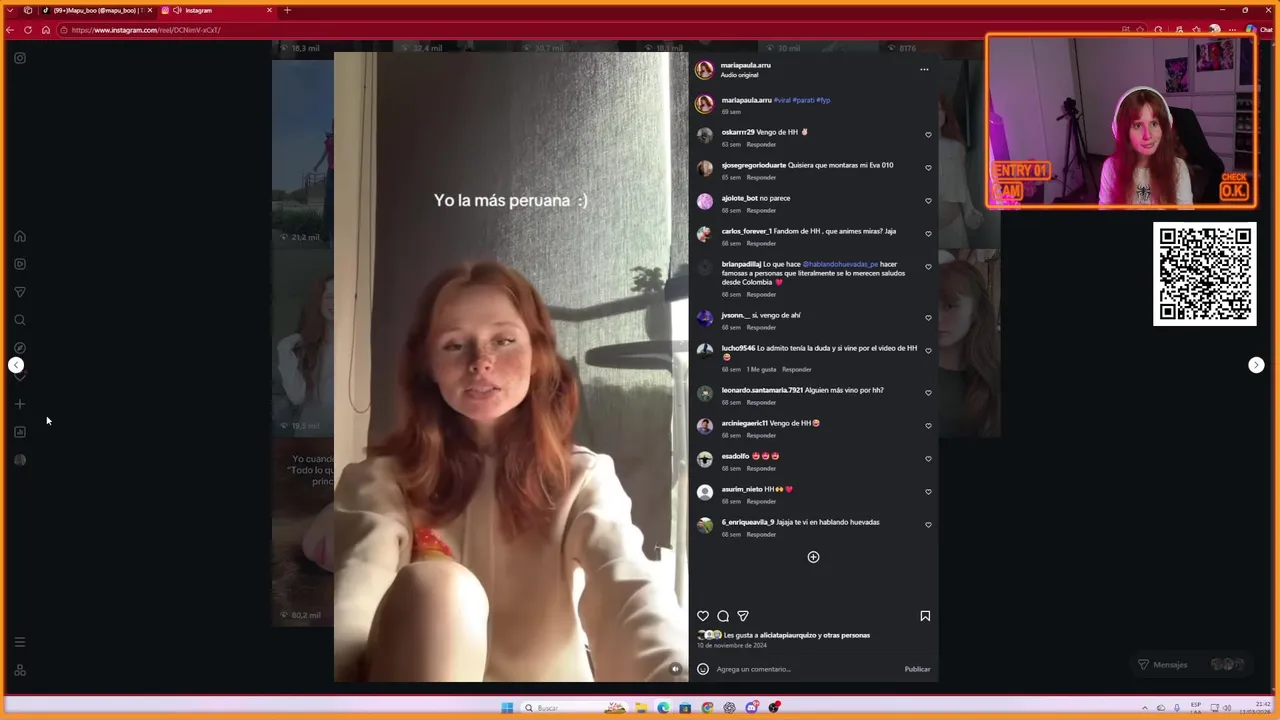The image size is (1280, 720).
Task: Open the emoji picker in comment box
Action: 703,669
